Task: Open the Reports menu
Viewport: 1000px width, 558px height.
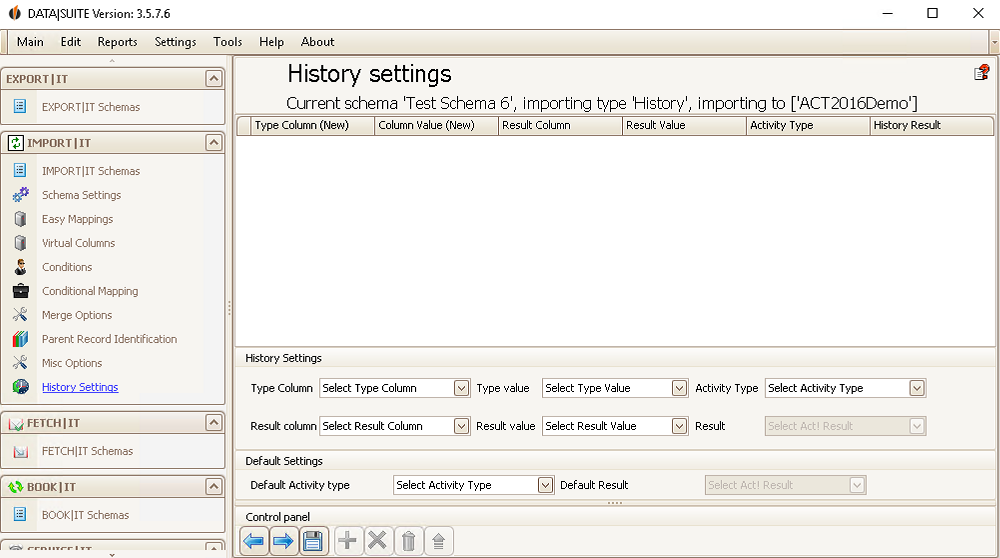Action: pos(117,41)
